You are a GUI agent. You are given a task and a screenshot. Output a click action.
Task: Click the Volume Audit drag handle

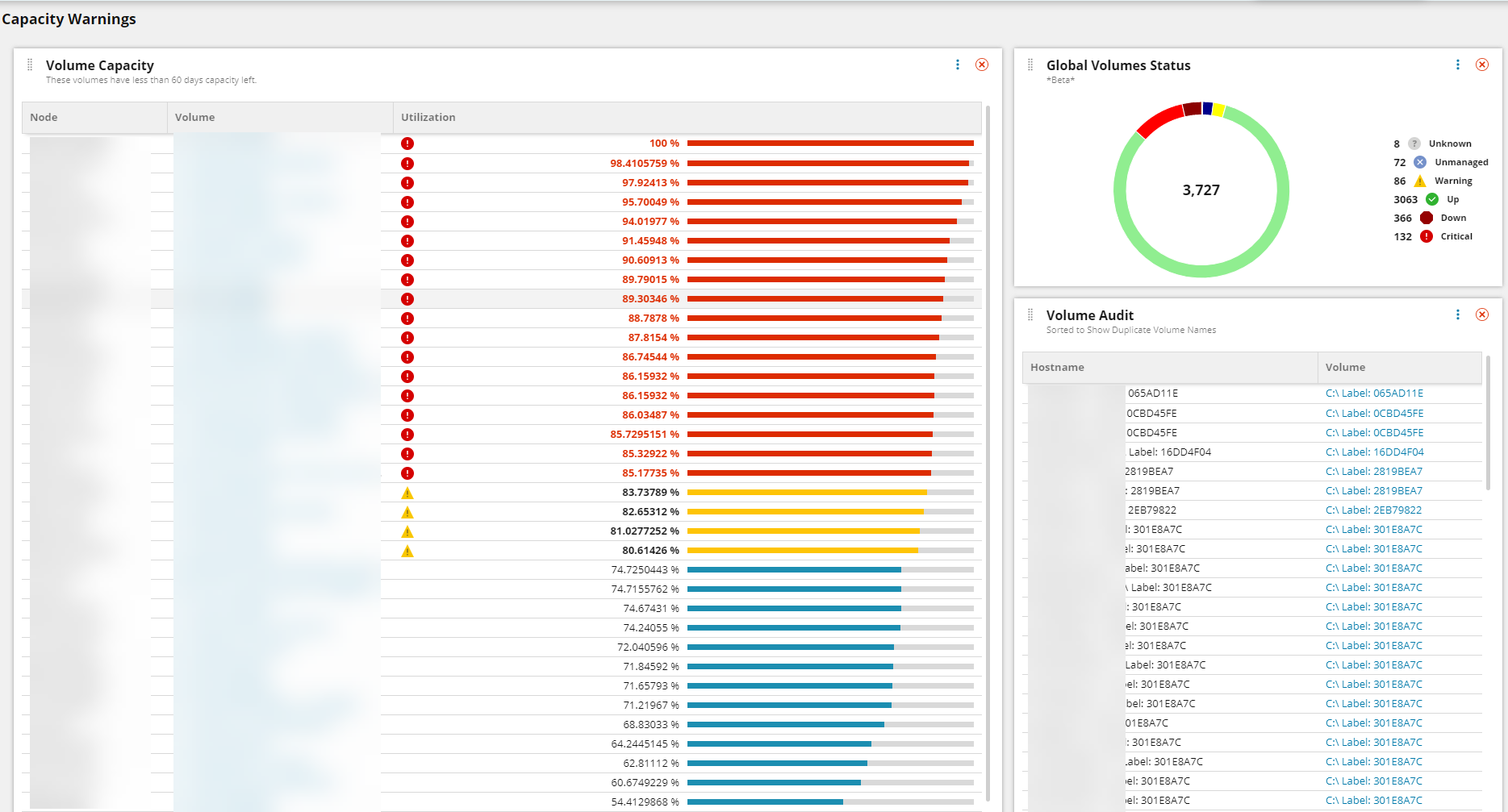(x=1030, y=314)
